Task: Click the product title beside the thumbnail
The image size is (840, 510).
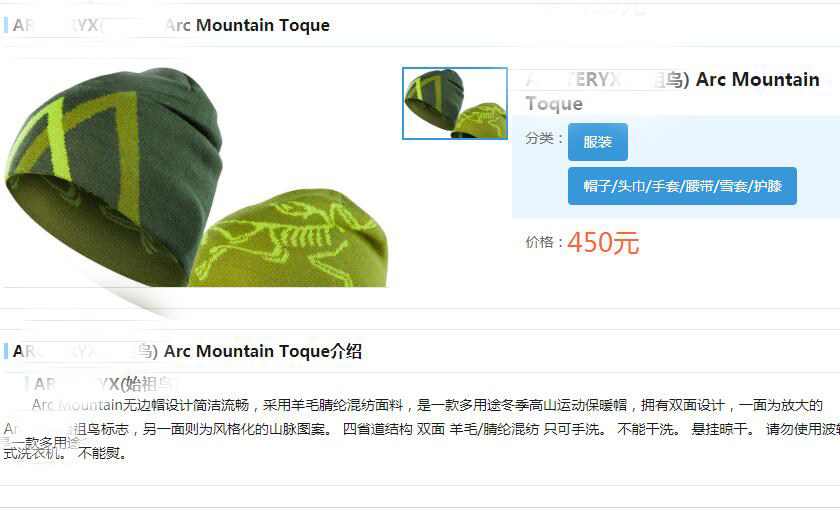Action: (x=672, y=91)
